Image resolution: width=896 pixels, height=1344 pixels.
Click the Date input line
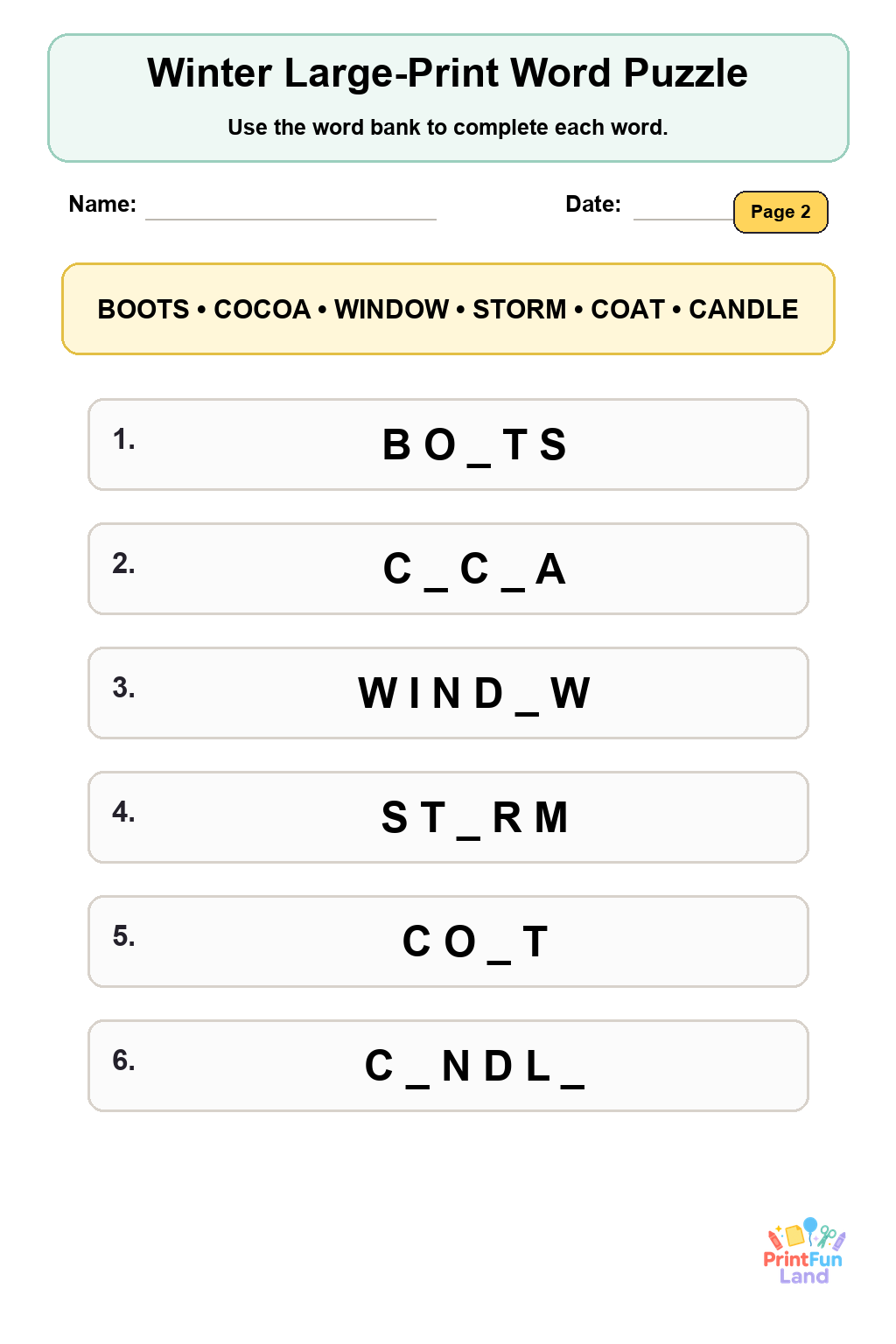coord(683,217)
